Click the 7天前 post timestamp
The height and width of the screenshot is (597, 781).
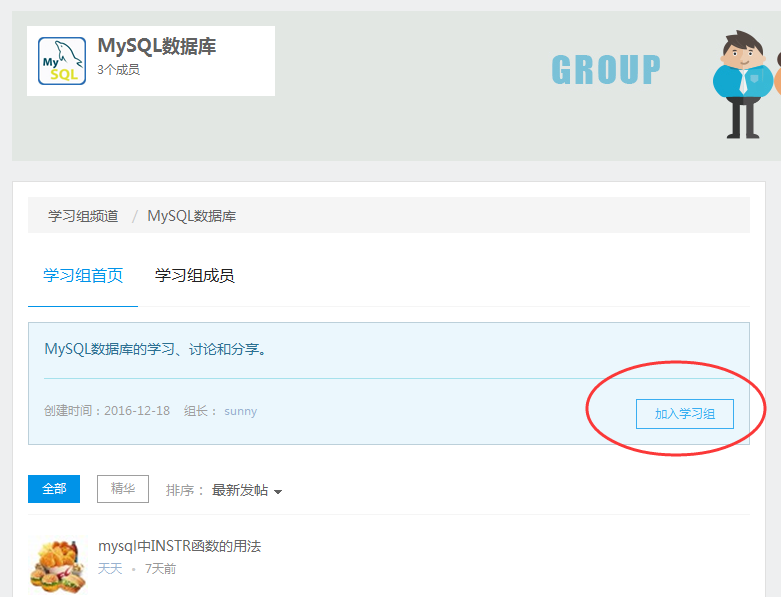[x=160, y=569]
